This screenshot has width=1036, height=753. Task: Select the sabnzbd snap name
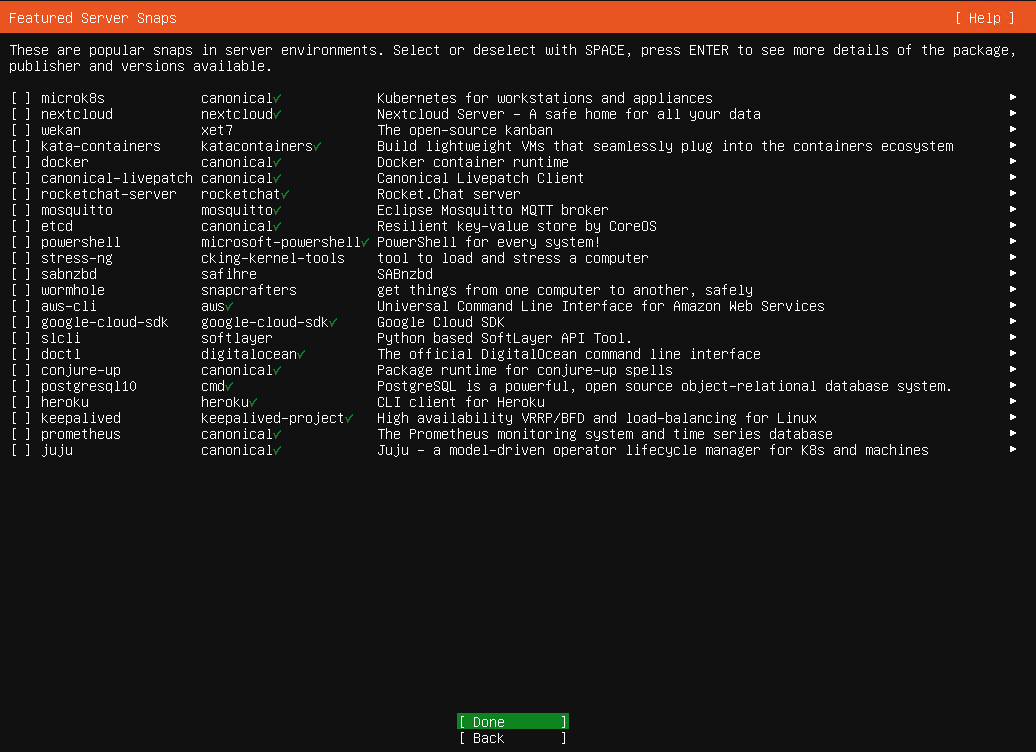pos(69,274)
